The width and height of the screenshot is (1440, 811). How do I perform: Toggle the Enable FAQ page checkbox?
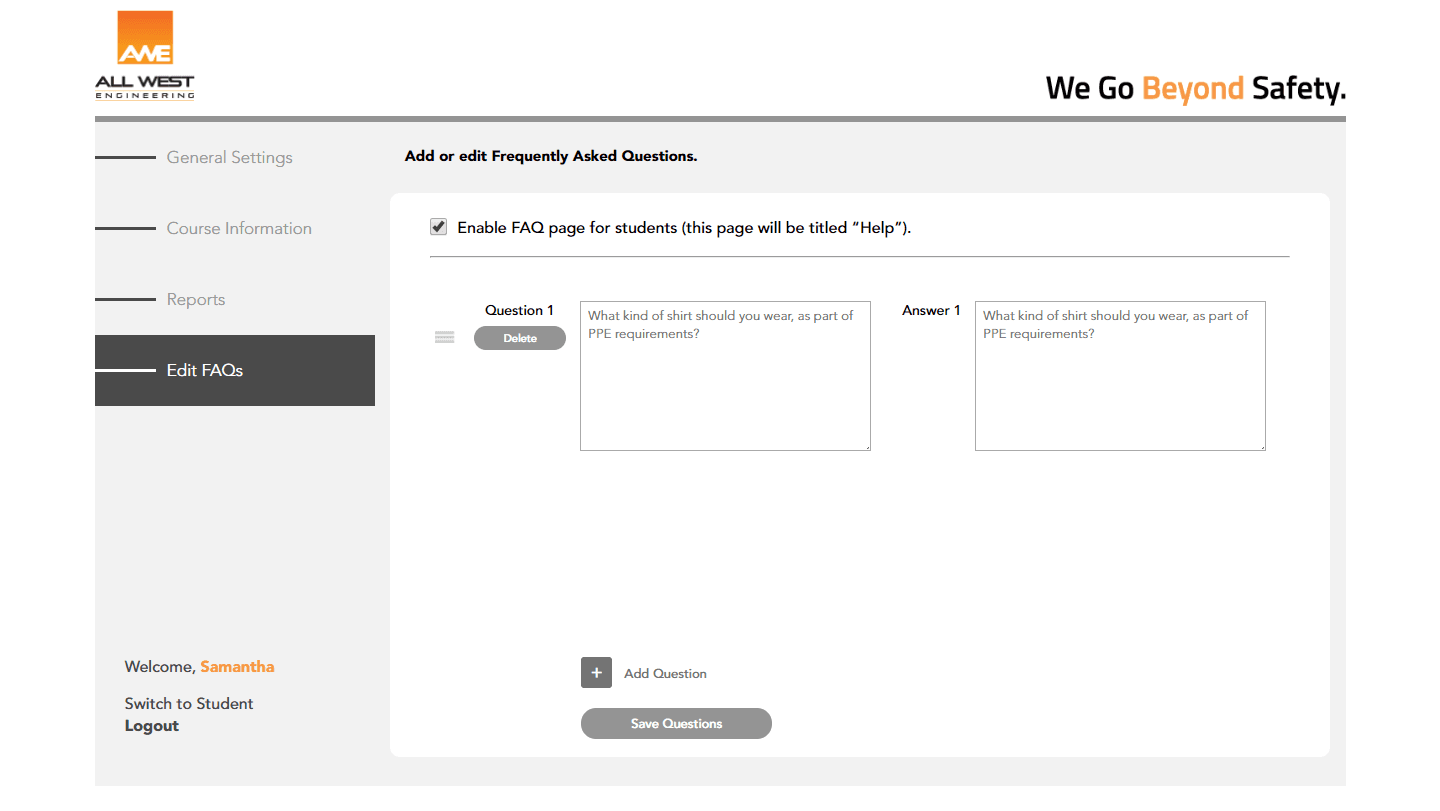[438, 227]
